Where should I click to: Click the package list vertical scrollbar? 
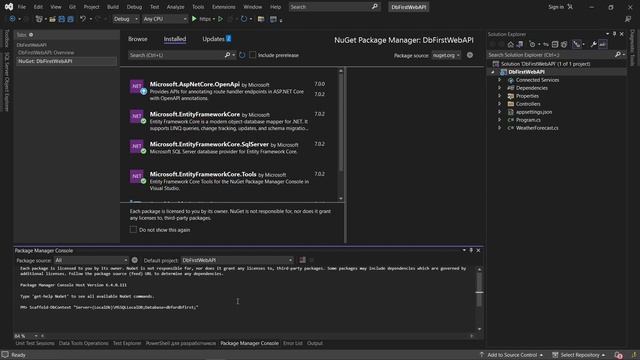pos(341,135)
